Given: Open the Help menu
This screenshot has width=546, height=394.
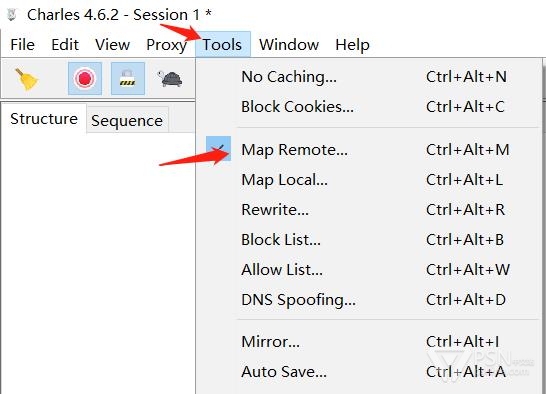Looking at the screenshot, I should click(352, 45).
